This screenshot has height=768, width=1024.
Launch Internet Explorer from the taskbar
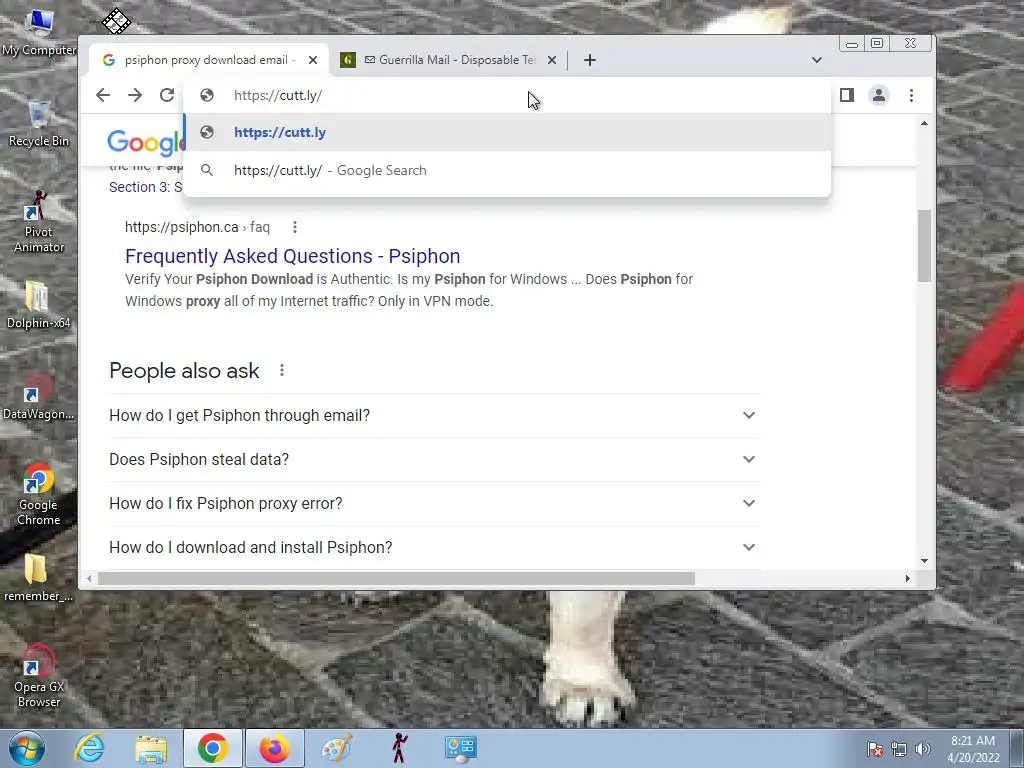[89, 748]
